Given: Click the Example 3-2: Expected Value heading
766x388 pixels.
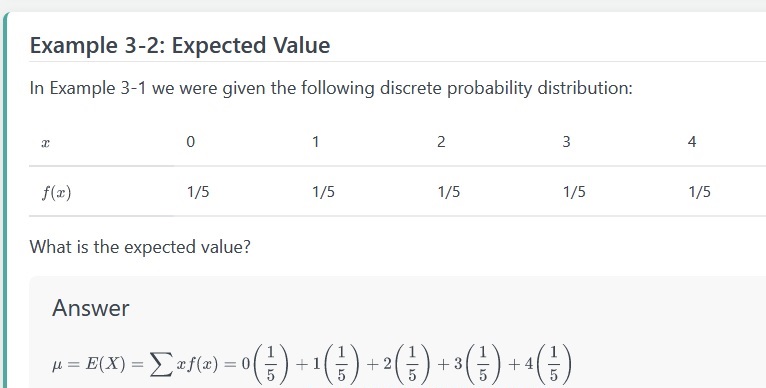Looking at the screenshot, I should (x=180, y=46).
